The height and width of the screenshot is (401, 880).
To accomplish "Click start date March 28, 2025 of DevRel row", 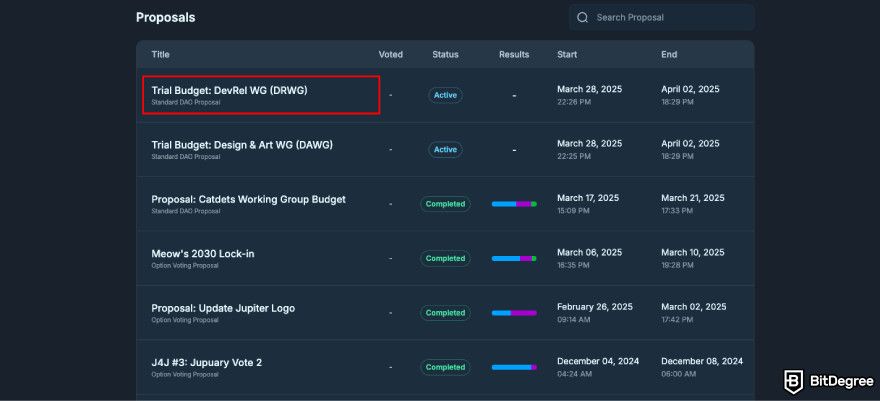I will click(x=589, y=89).
